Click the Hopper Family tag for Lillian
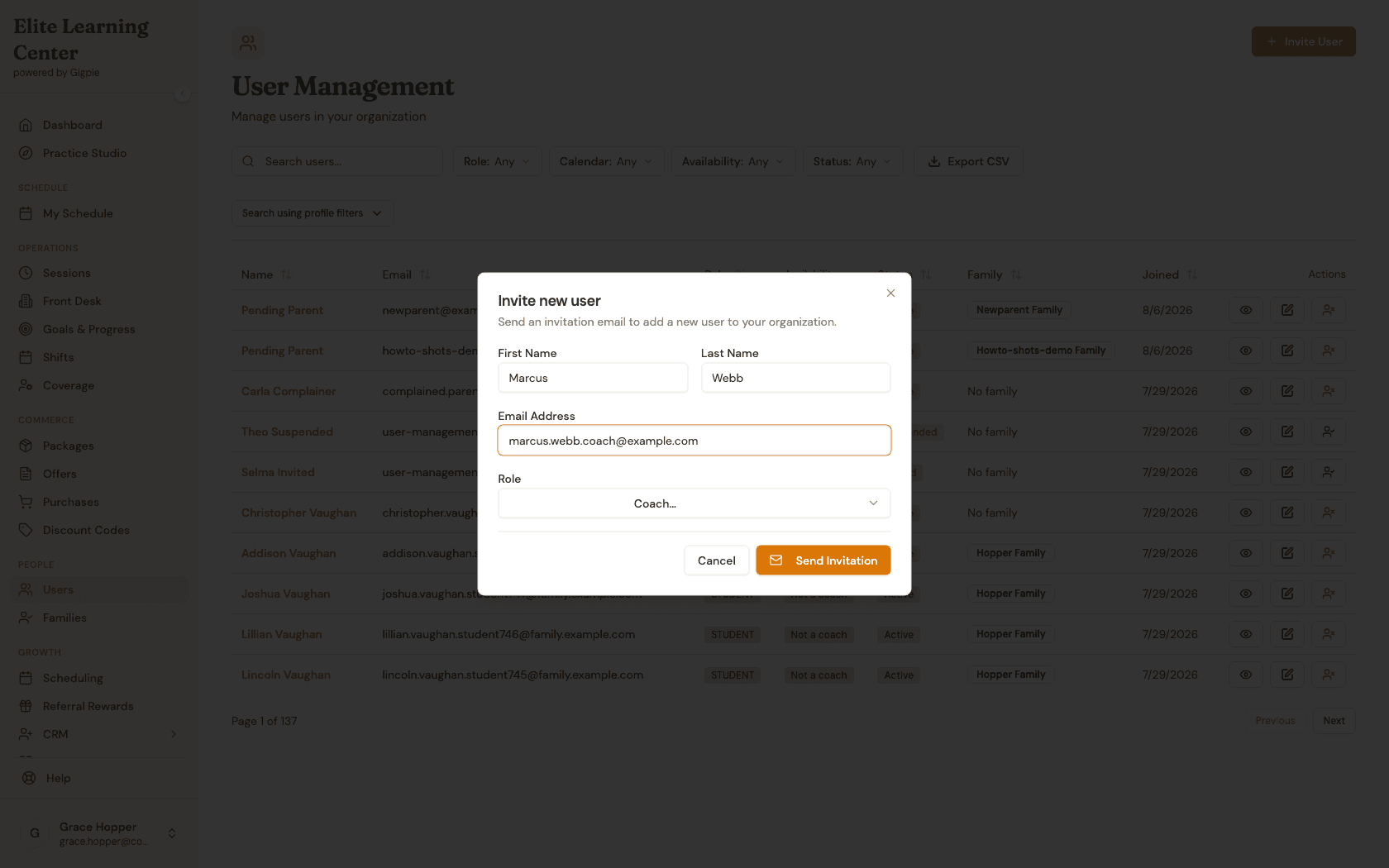 pos(1010,634)
